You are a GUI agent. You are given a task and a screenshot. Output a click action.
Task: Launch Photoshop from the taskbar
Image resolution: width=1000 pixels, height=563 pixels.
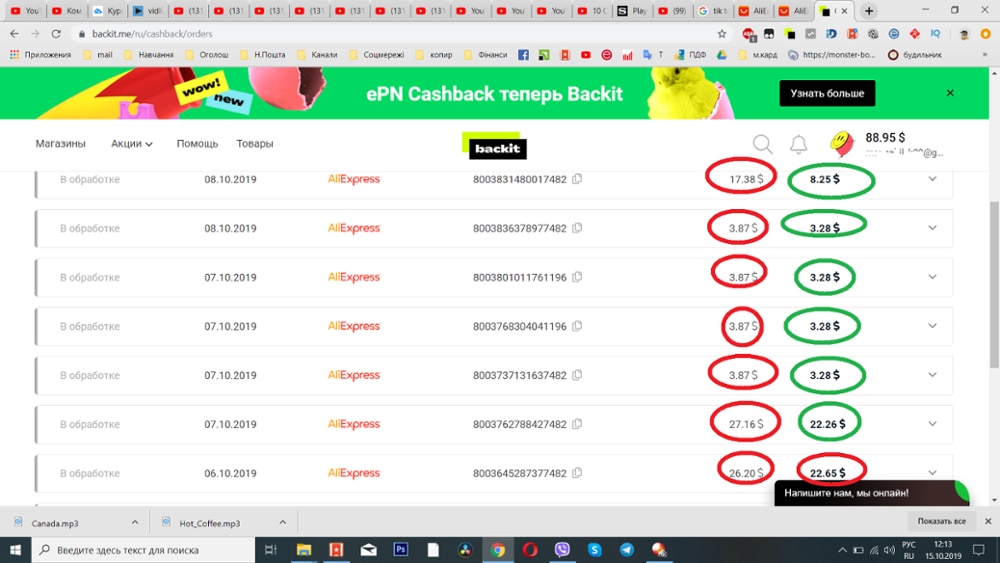coord(401,549)
